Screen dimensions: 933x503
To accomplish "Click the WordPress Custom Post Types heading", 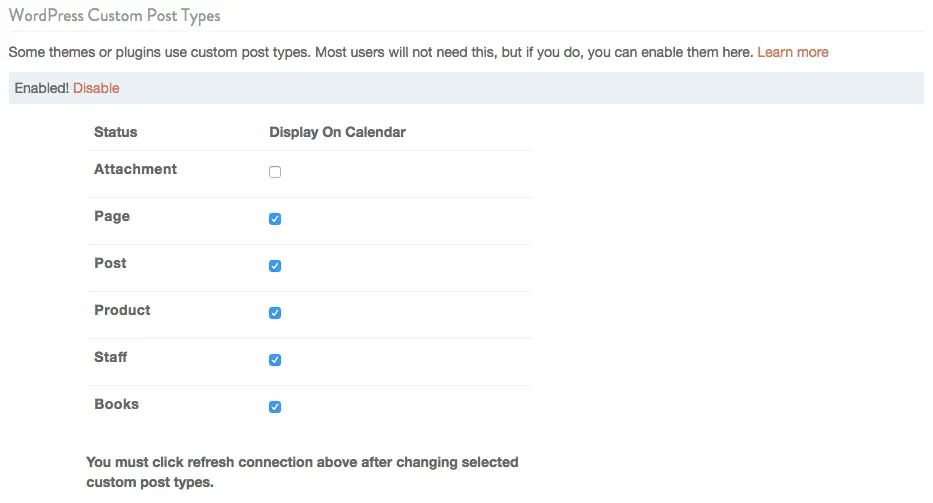I will [114, 15].
